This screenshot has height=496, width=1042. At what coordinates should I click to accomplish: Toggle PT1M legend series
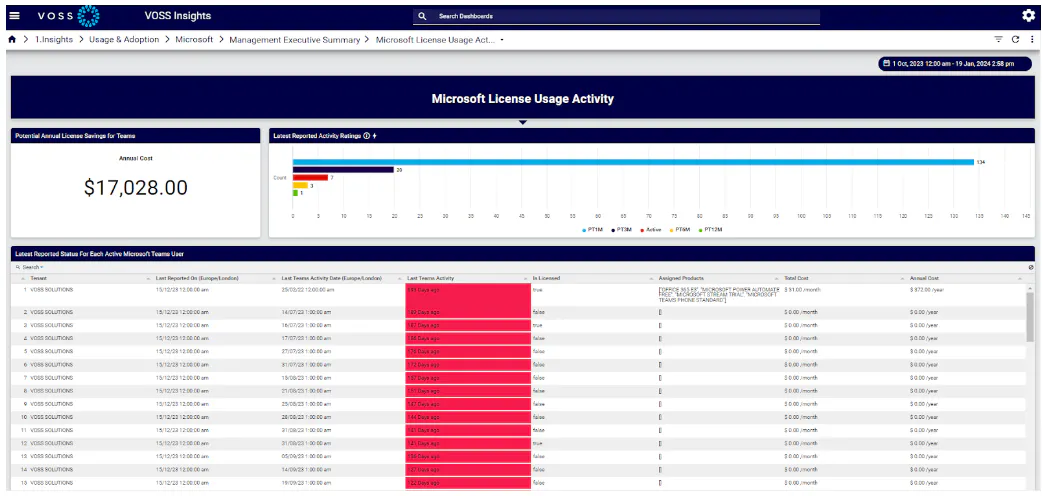pos(591,229)
